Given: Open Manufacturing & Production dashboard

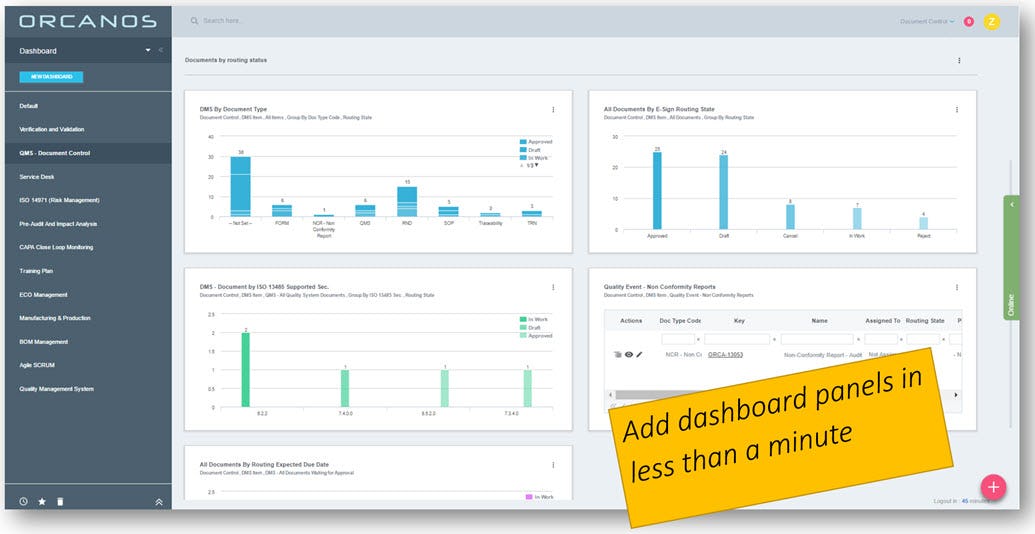Looking at the screenshot, I should [x=55, y=318].
